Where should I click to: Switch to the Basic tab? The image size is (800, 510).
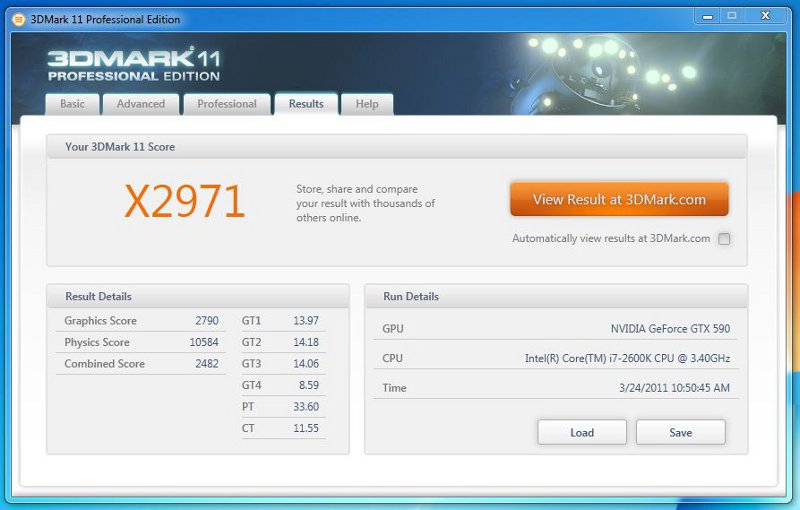pos(72,104)
